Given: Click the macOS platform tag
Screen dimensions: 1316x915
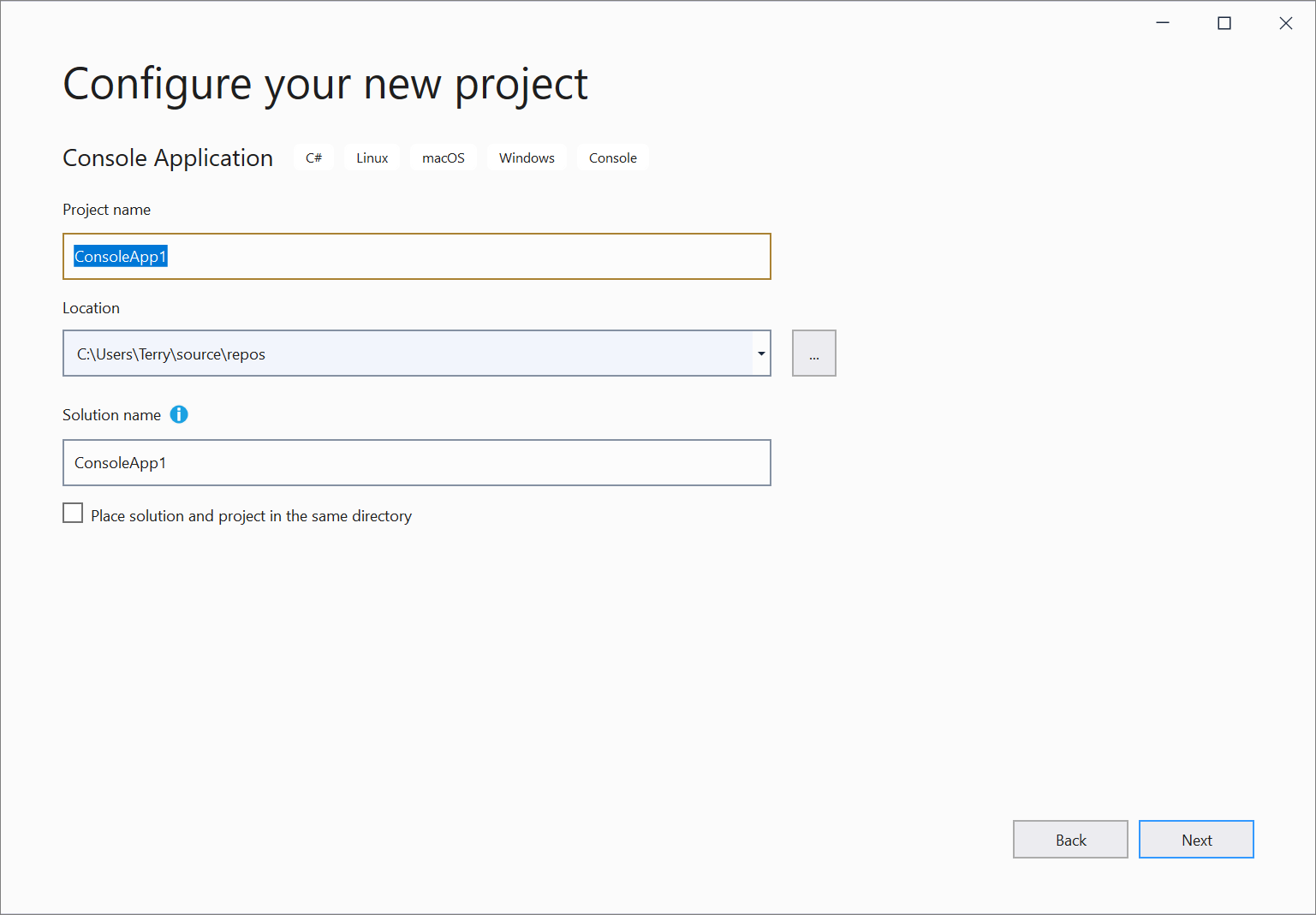Looking at the screenshot, I should [x=443, y=158].
